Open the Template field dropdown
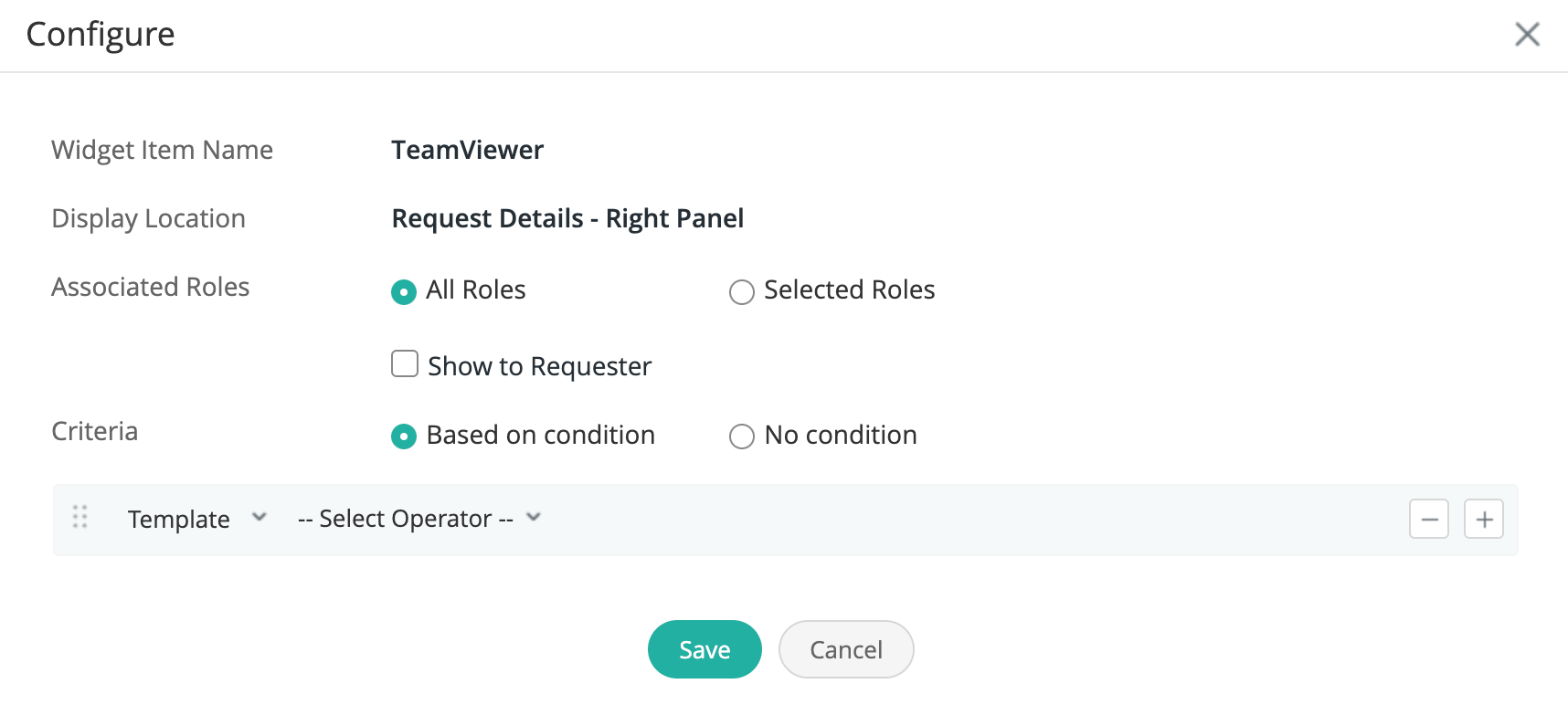This screenshot has height=705, width=1568. point(179,519)
